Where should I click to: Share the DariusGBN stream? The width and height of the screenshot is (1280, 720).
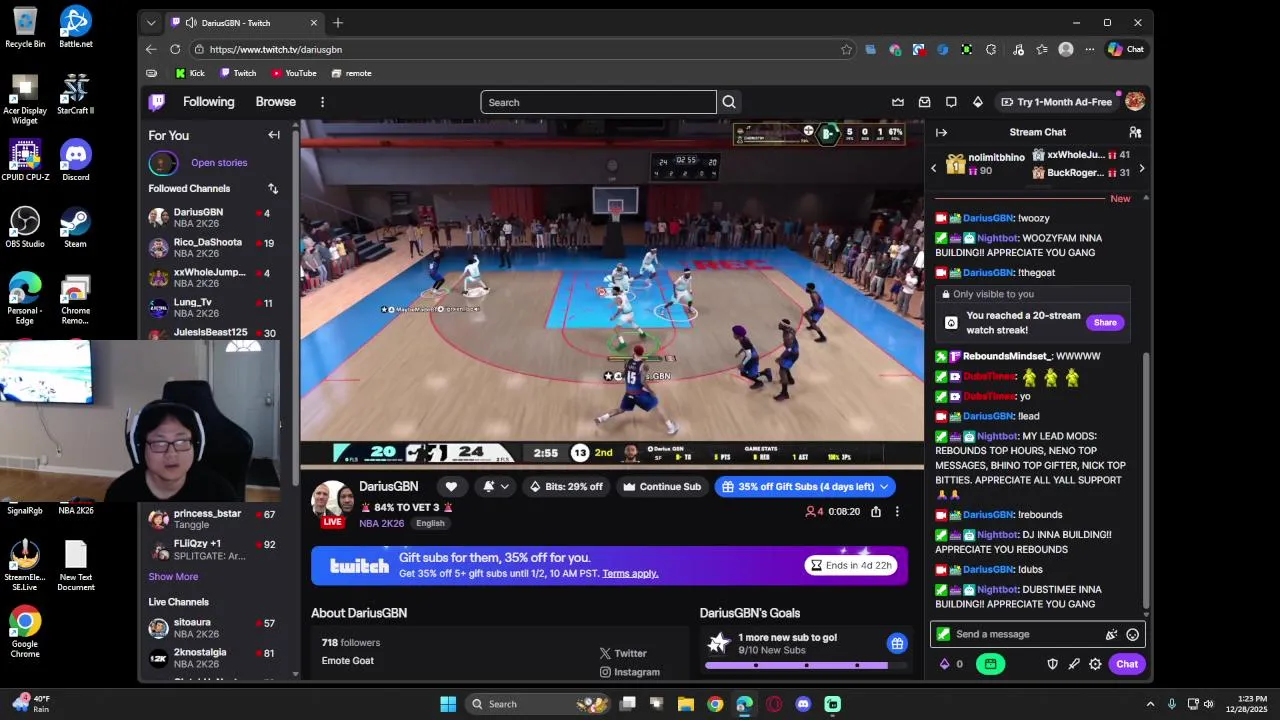tap(876, 512)
